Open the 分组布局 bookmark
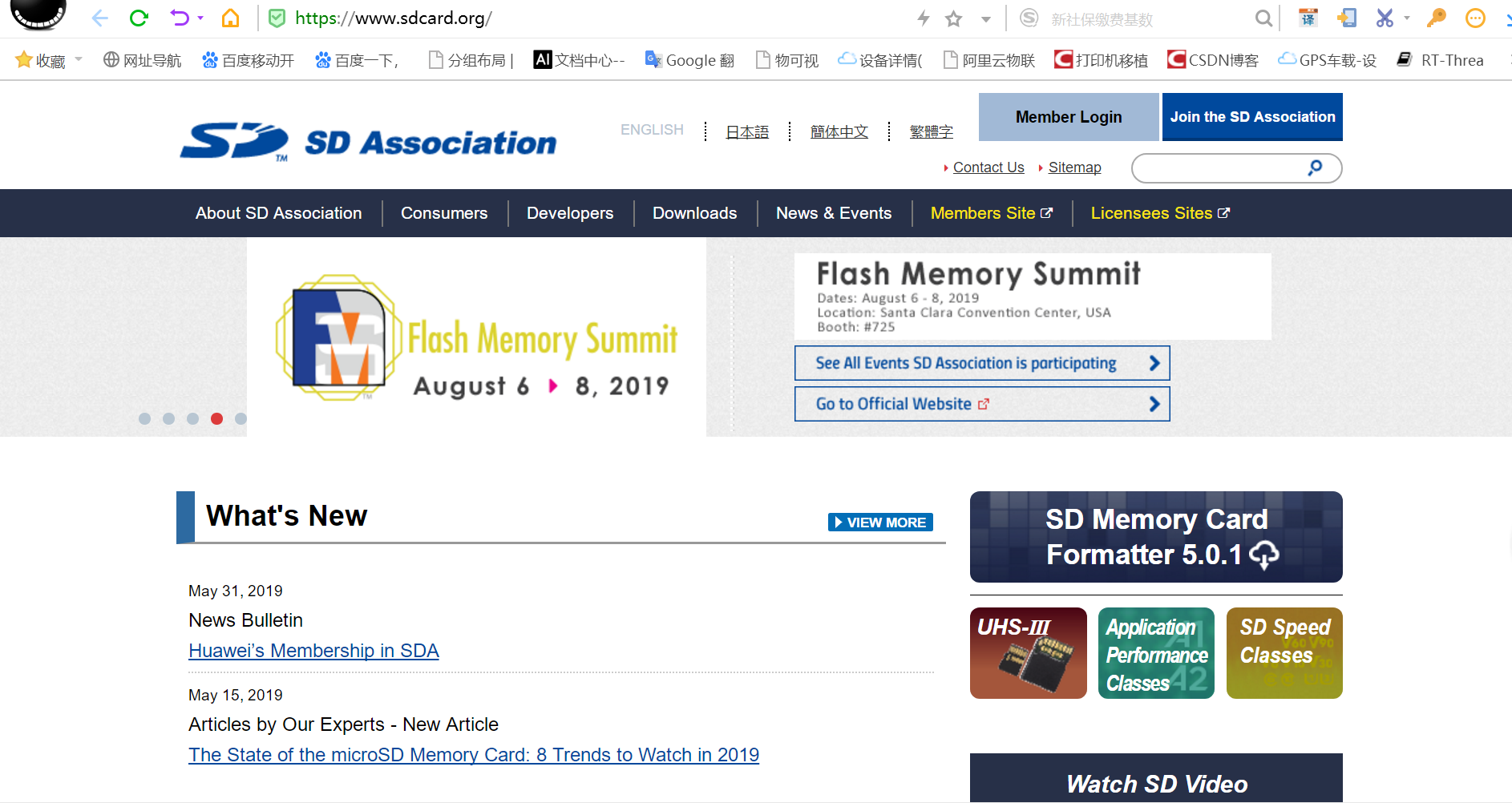 [471, 60]
